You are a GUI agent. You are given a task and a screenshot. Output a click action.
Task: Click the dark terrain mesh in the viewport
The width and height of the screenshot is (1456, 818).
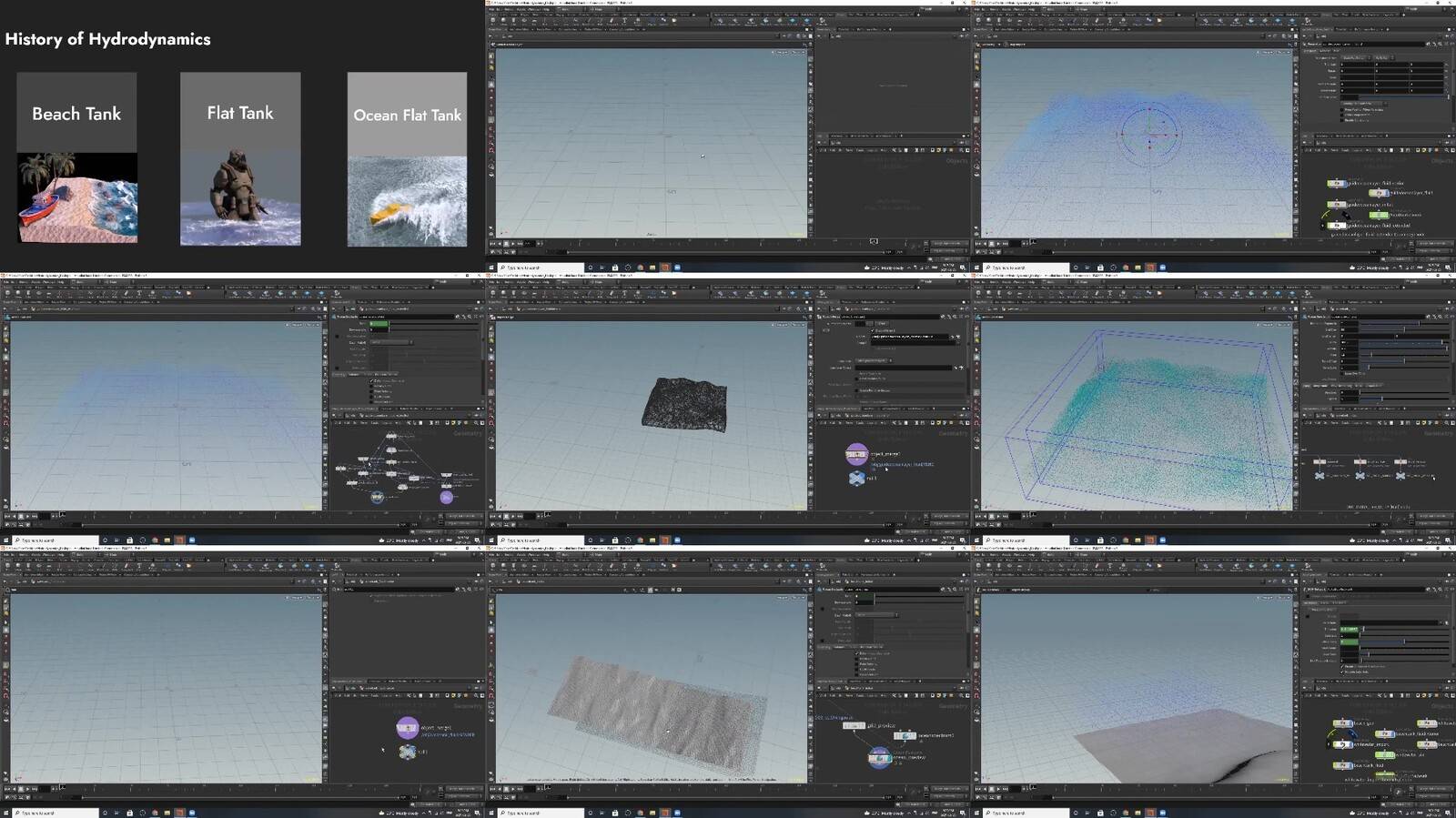tap(684, 404)
